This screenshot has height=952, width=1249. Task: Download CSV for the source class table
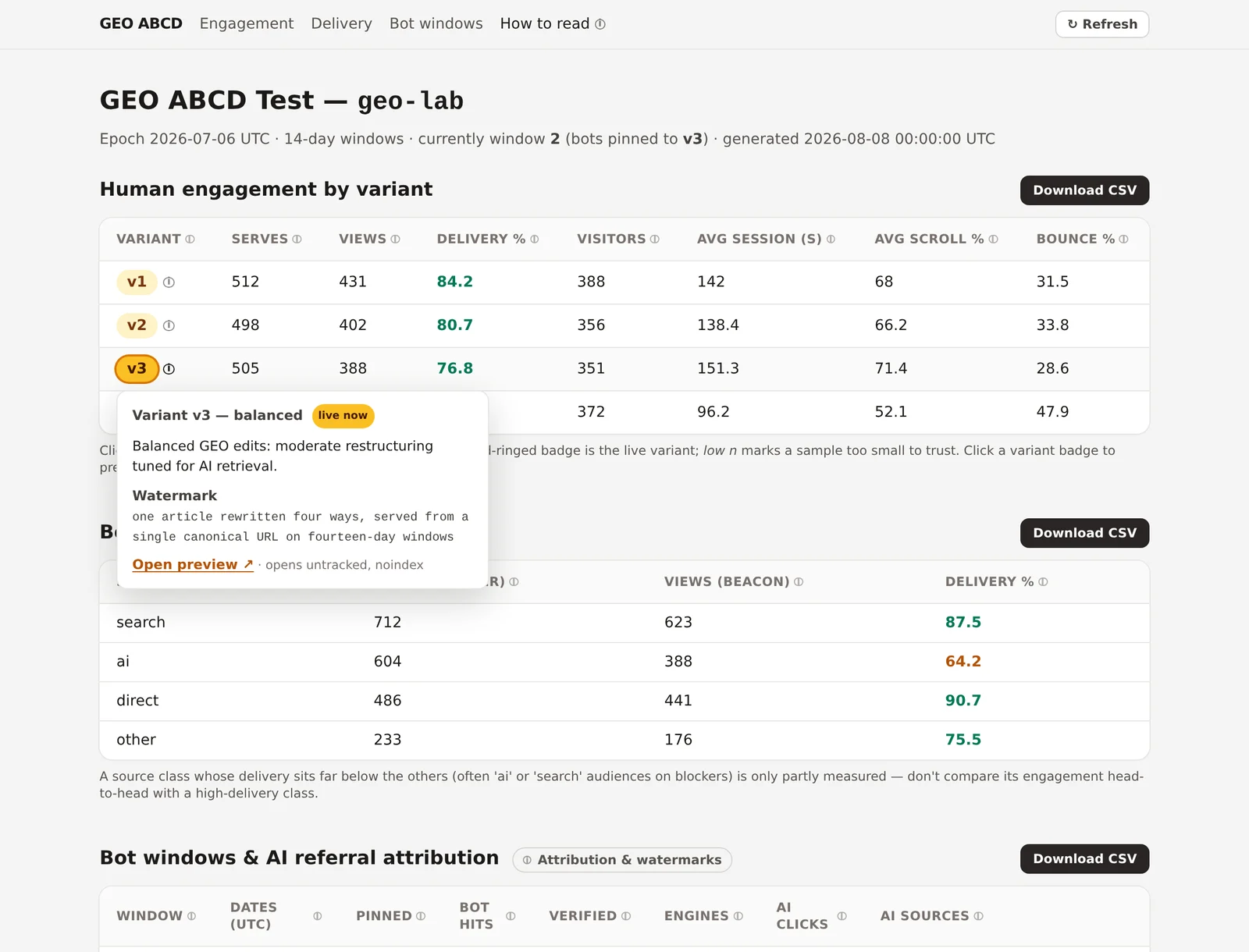tap(1084, 533)
